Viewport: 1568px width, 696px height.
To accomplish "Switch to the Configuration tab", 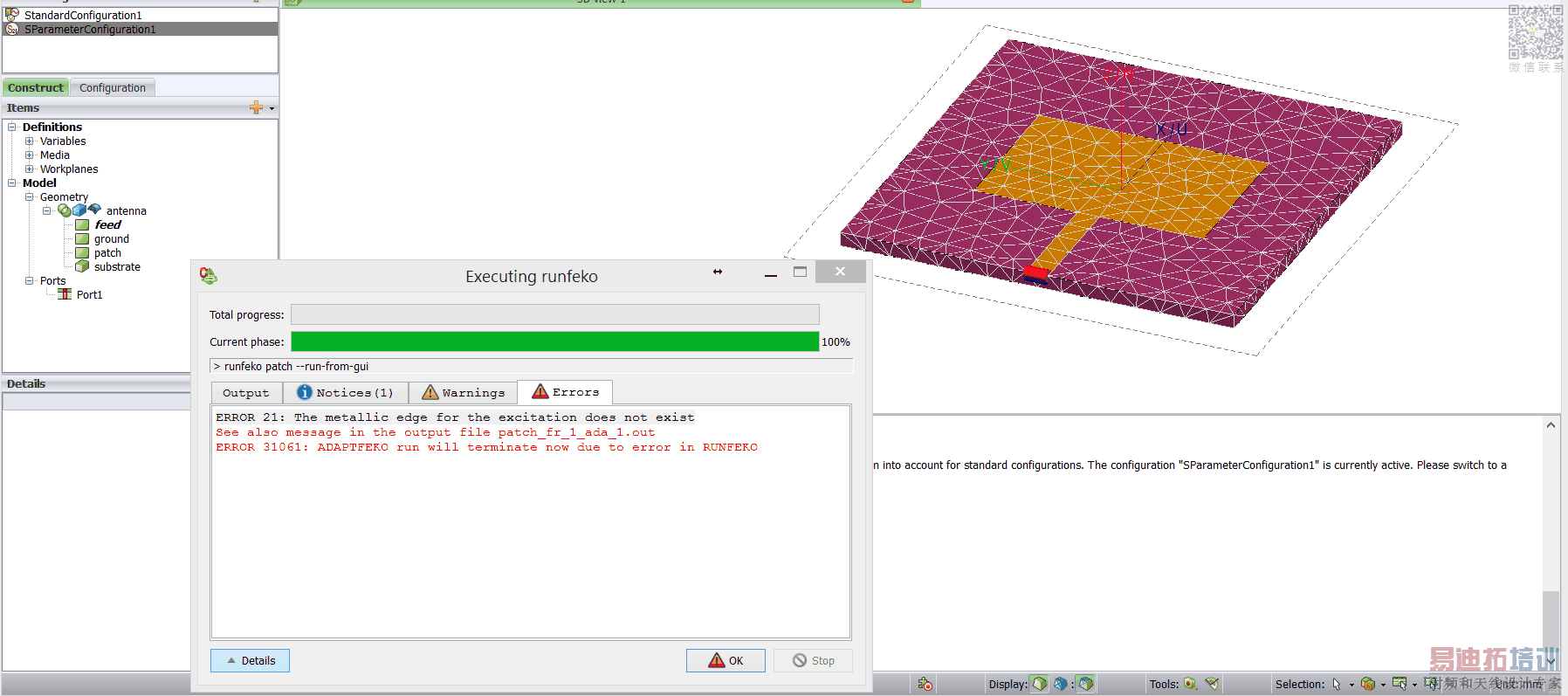I will tap(113, 87).
